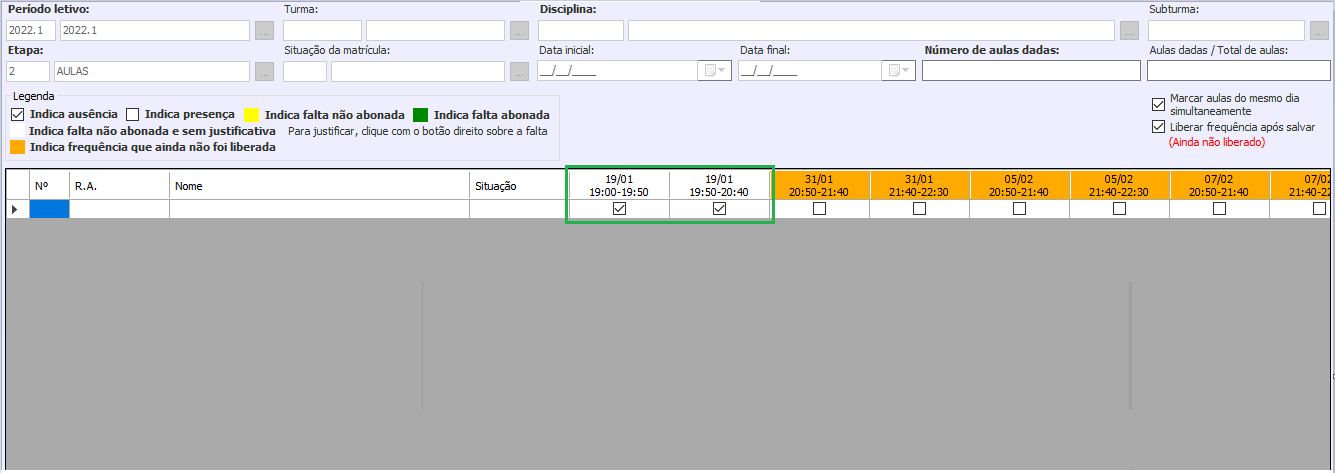Screen dimensions: 1335x473
Task: Open Etapa lookup ellipsis button
Action: coord(264,71)
